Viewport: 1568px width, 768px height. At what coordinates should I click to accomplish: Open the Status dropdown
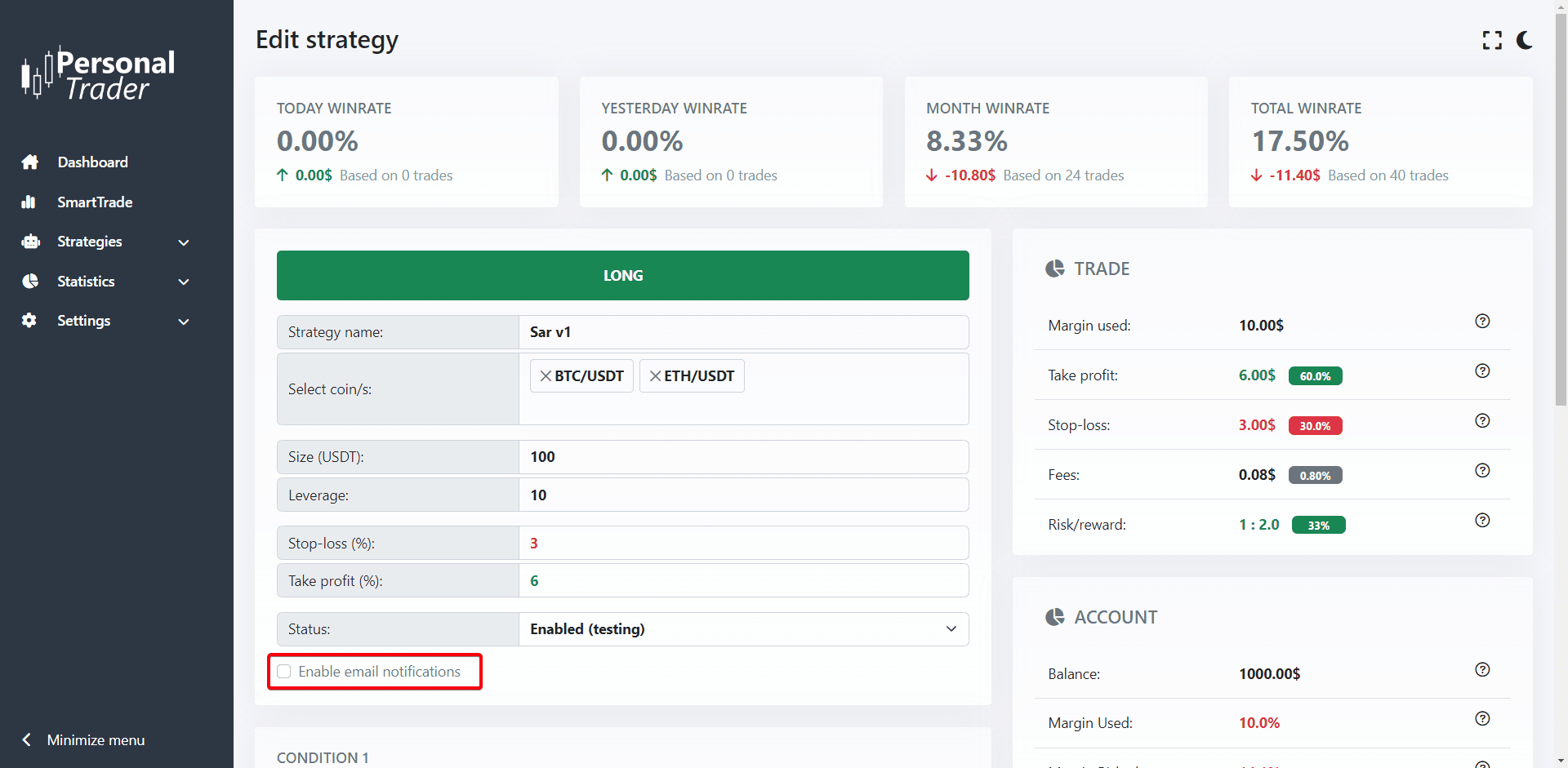743,629
